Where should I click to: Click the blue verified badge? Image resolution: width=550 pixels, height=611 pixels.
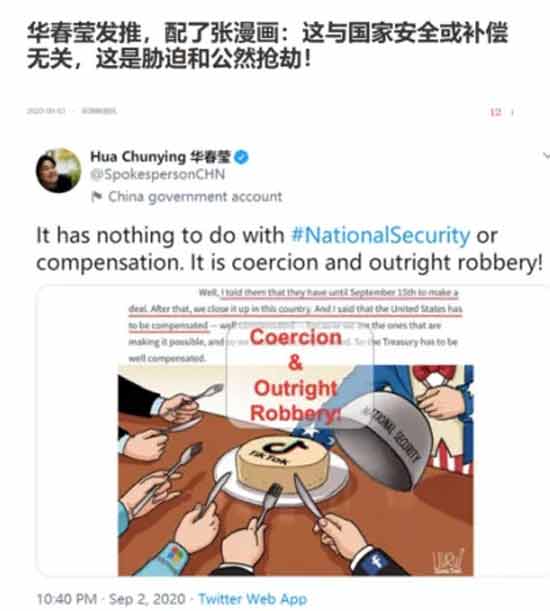[x=242, y=157]
